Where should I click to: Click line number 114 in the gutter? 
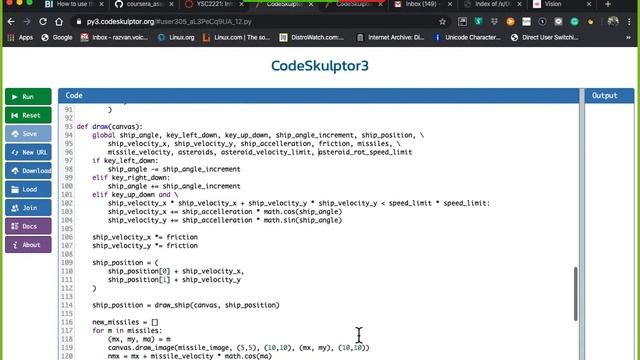click(x=67, y=305)
